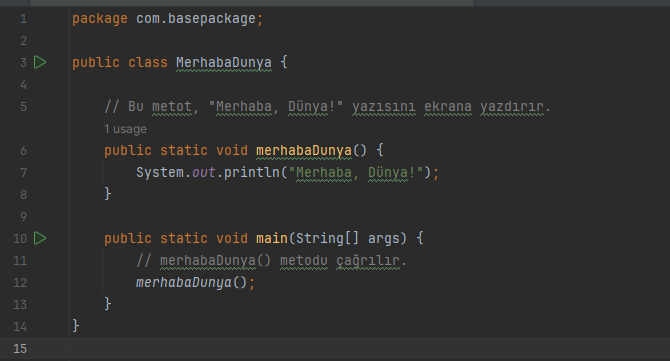
Task: Click the closing brace on line 8
Action: (108, 195)
